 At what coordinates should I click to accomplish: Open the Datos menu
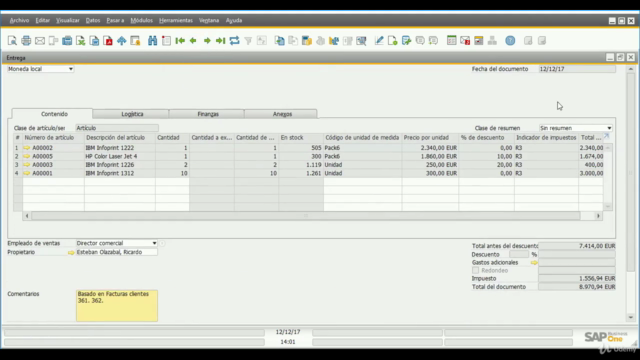93,20
